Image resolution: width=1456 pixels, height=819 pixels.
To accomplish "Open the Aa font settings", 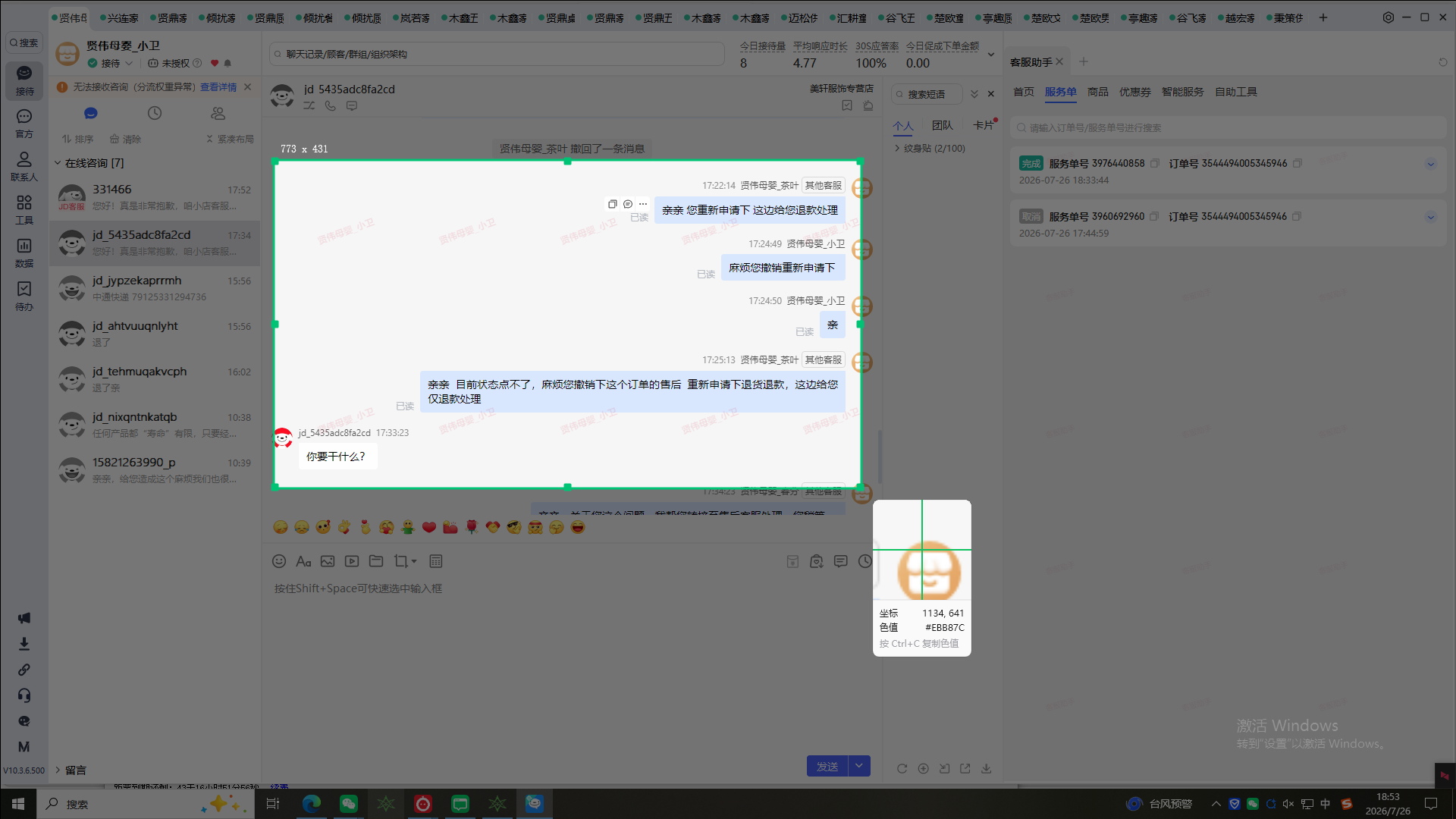I will pyautogui.click(x=303, y=561).
